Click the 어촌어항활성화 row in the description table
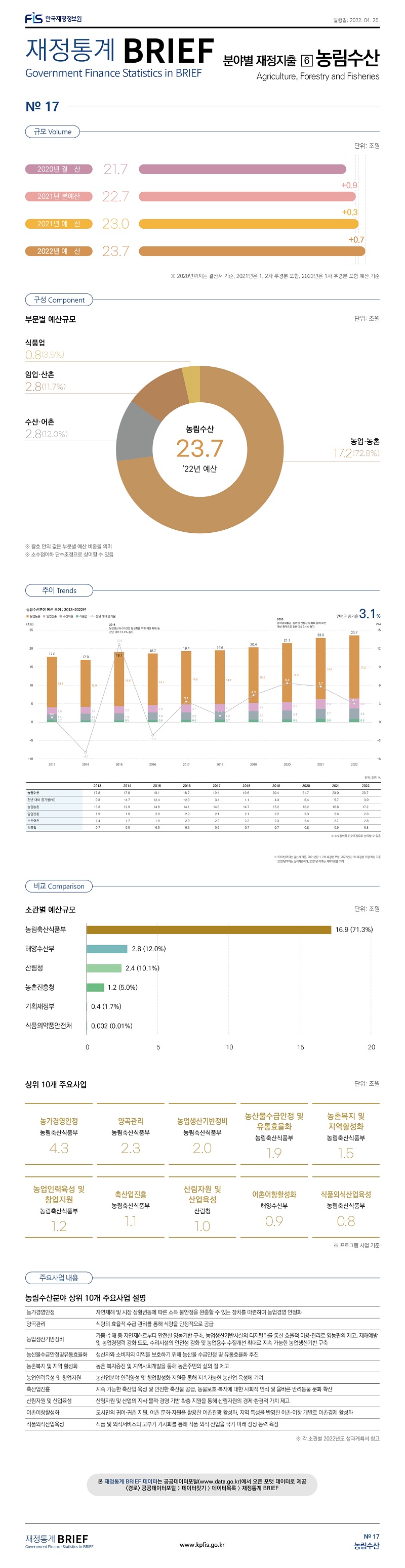This screenshot has width=405, height=1568. [202, 1413]
